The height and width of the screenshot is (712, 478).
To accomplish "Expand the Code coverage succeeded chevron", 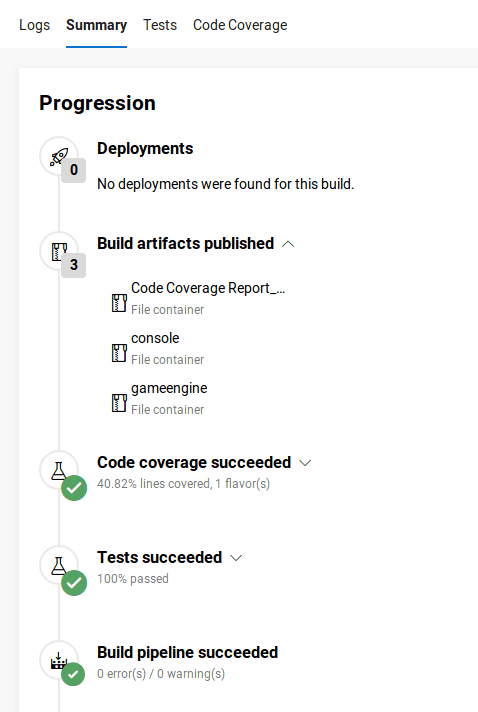I will tap(305, 463).
